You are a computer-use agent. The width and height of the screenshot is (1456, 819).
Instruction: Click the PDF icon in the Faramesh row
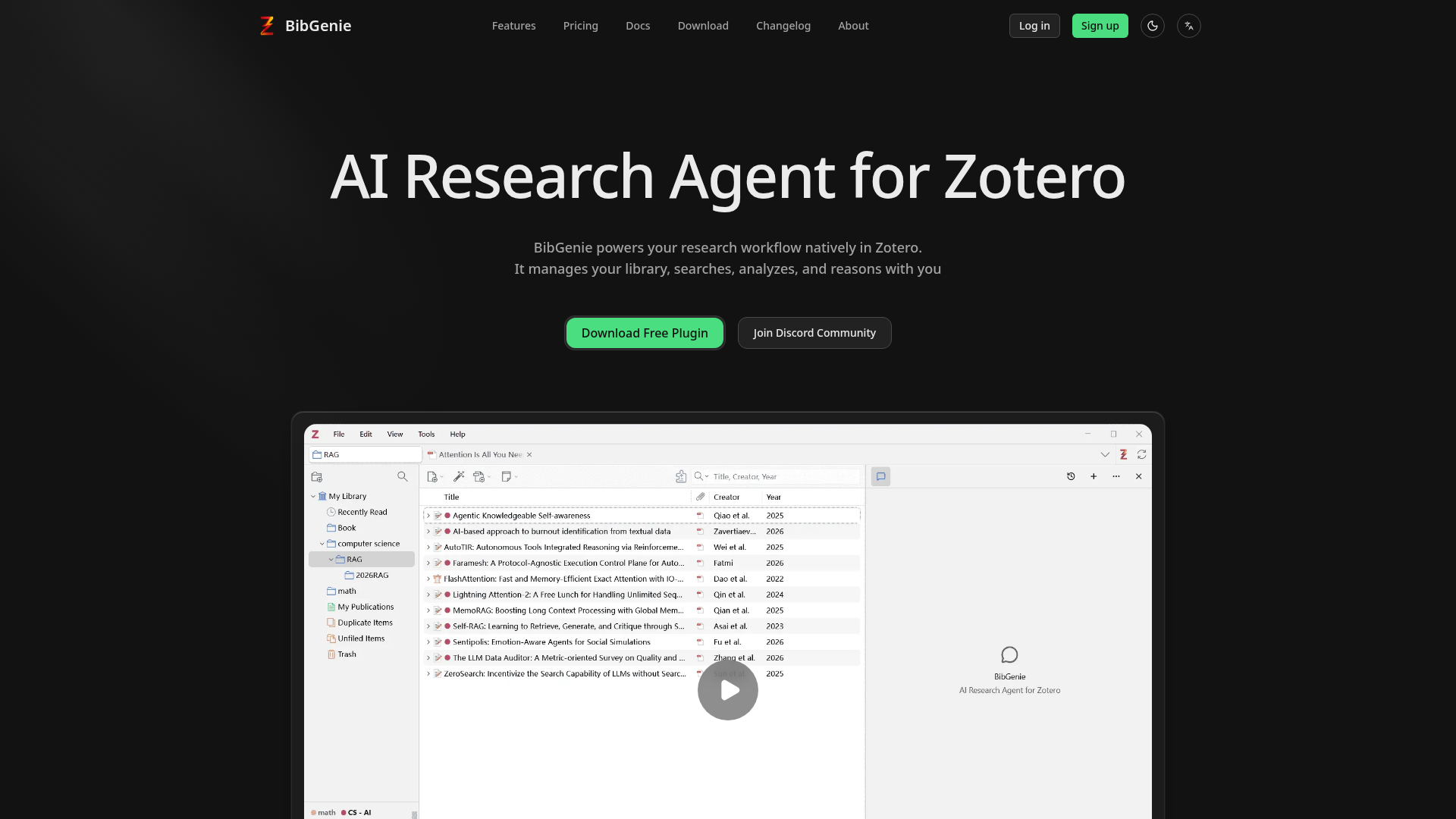coord(700,563)
